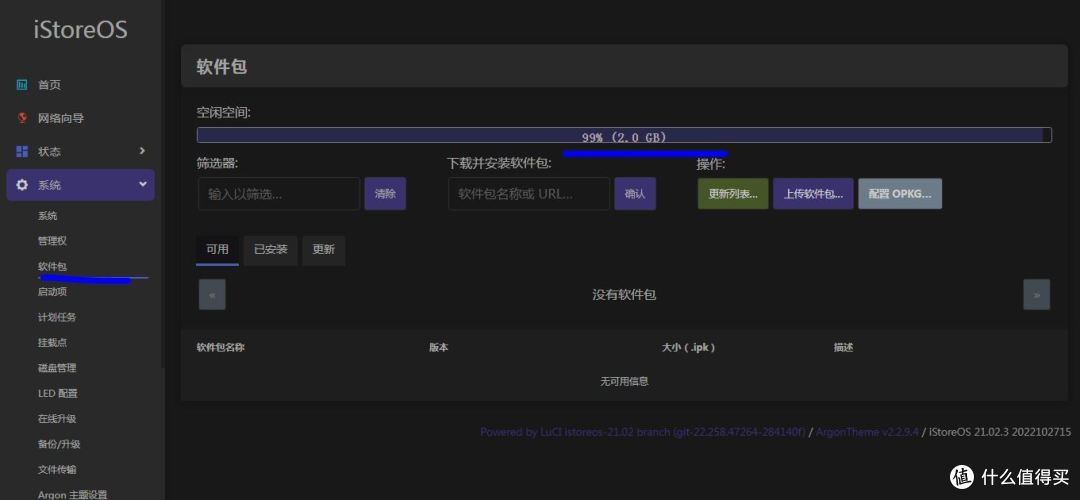
Task: Open 软件包 in sidebar
Action: (x=52, y=266)
